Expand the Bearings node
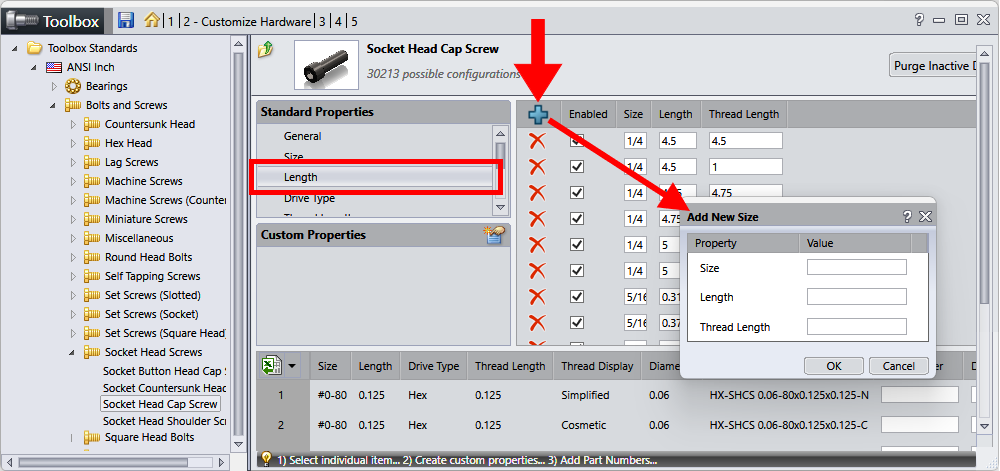Screen dimensions: 1000x471 54,86
